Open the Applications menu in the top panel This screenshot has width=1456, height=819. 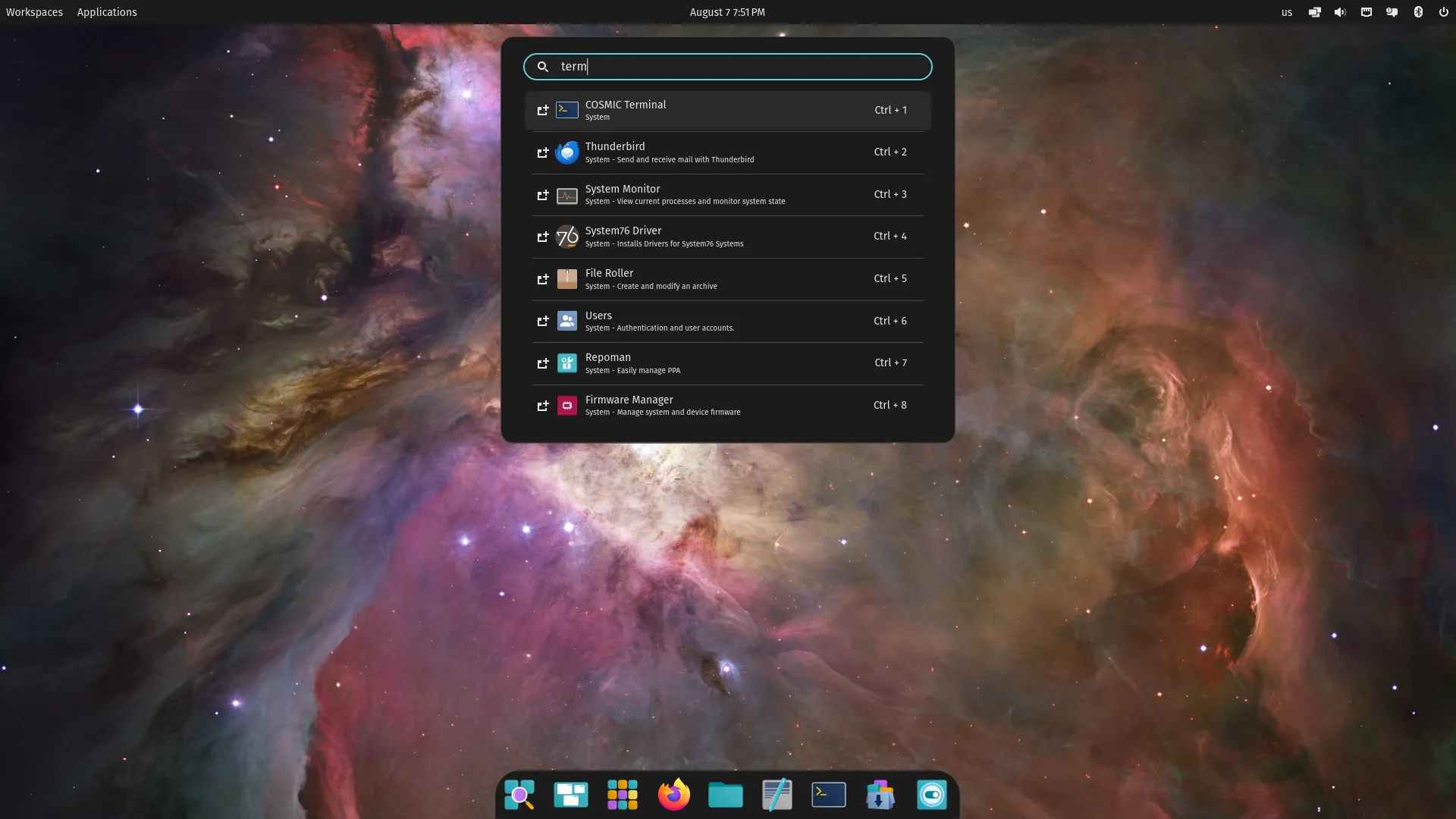tap(107, 12)
